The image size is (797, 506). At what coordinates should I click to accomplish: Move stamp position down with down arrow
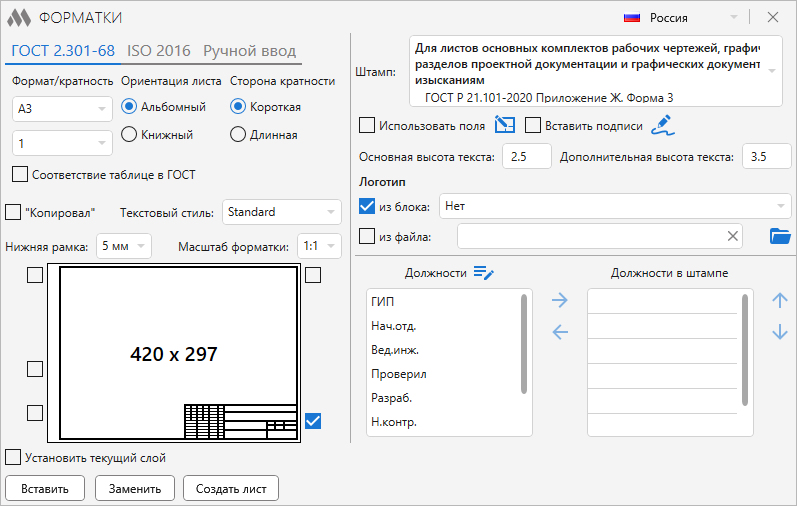[x=780, y=332]
